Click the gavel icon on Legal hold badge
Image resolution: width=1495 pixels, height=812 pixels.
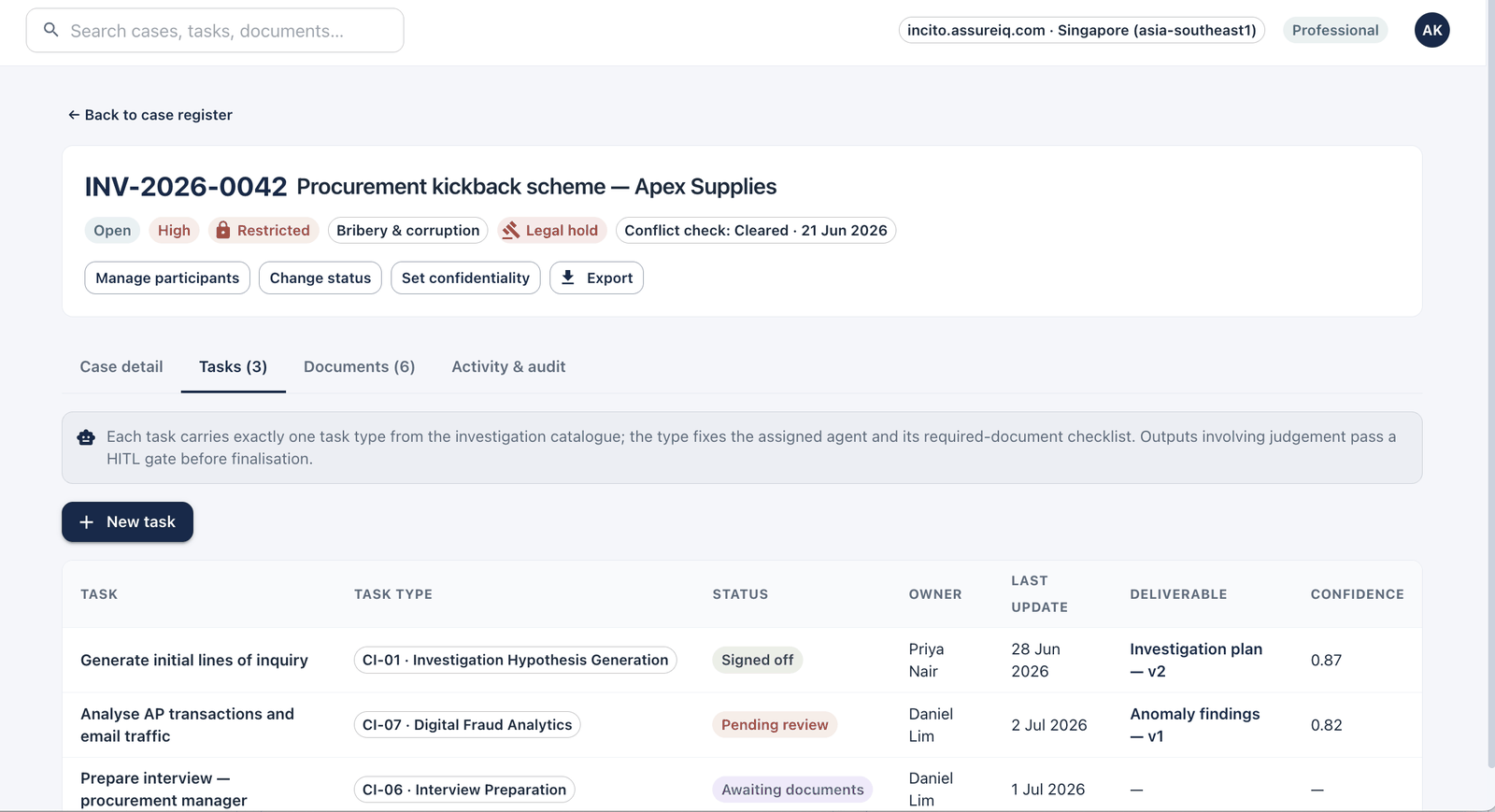click(510, 230)
